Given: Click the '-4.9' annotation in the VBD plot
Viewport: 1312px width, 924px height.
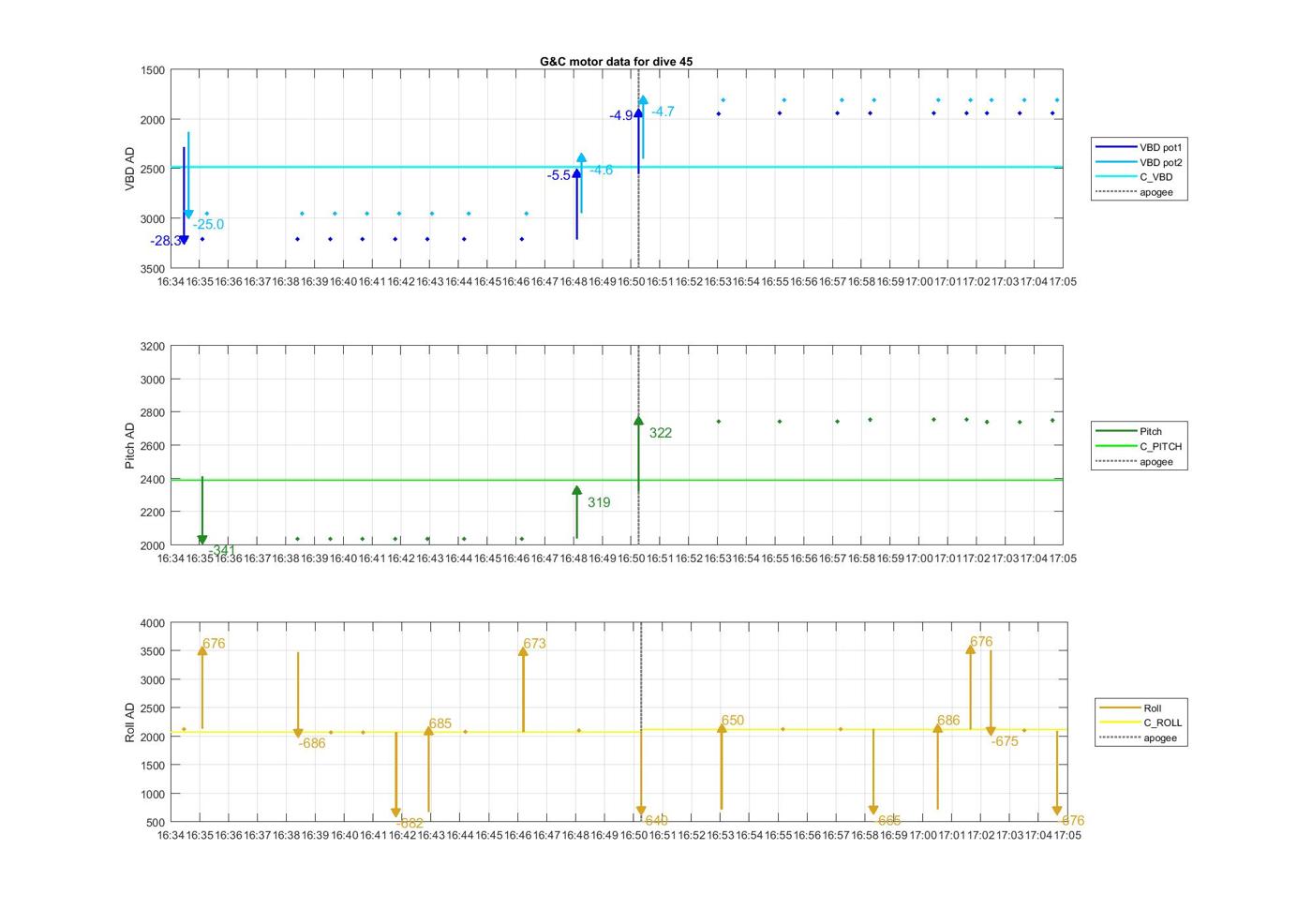Looking at the screenshot, I should (x=620, y=115).
